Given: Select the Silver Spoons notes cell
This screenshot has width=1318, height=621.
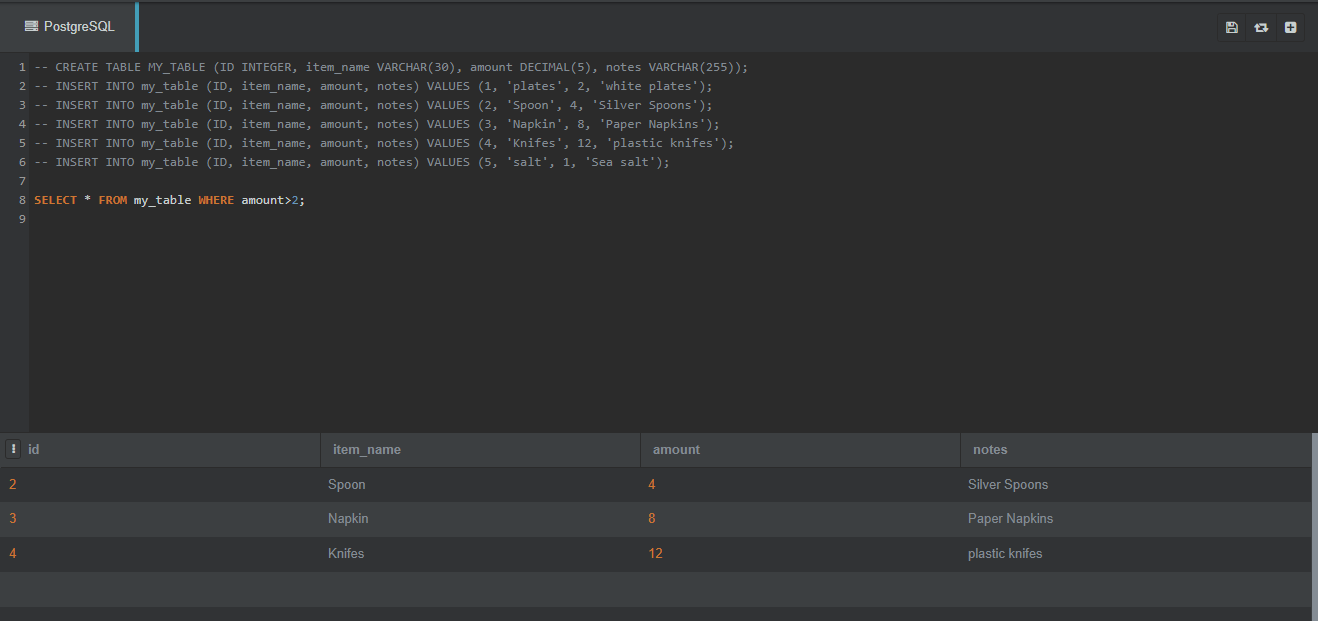Looking at the screenshot, I should coord(1135,485).
